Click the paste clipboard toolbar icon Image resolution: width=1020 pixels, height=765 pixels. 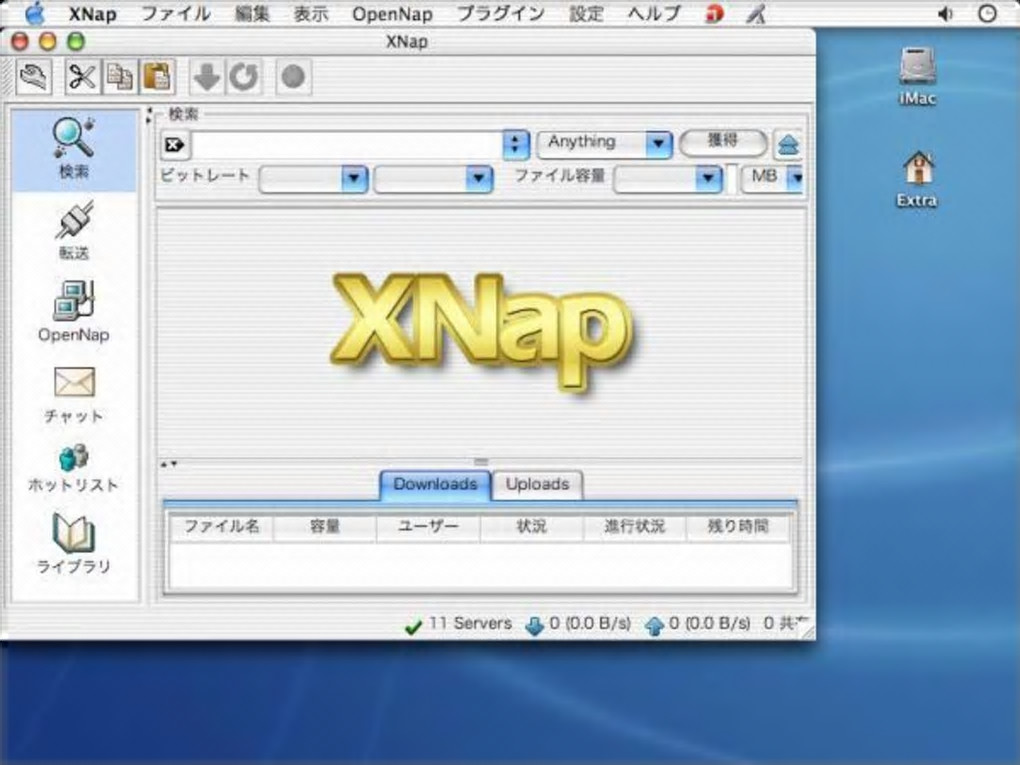pyautogui.click(x=156, y=77)
